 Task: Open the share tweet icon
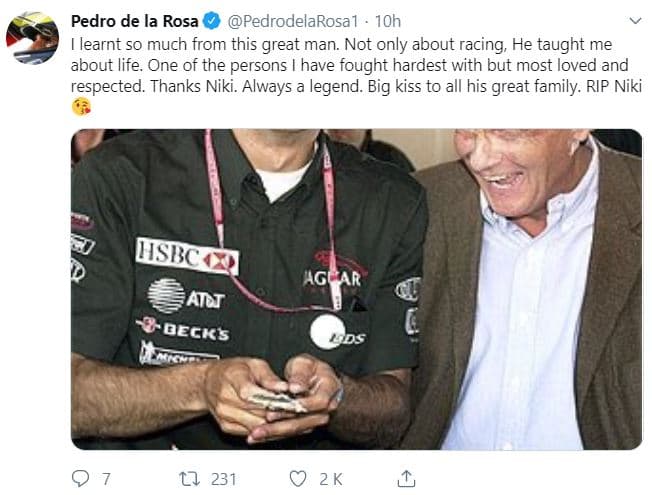coord(406,478)
